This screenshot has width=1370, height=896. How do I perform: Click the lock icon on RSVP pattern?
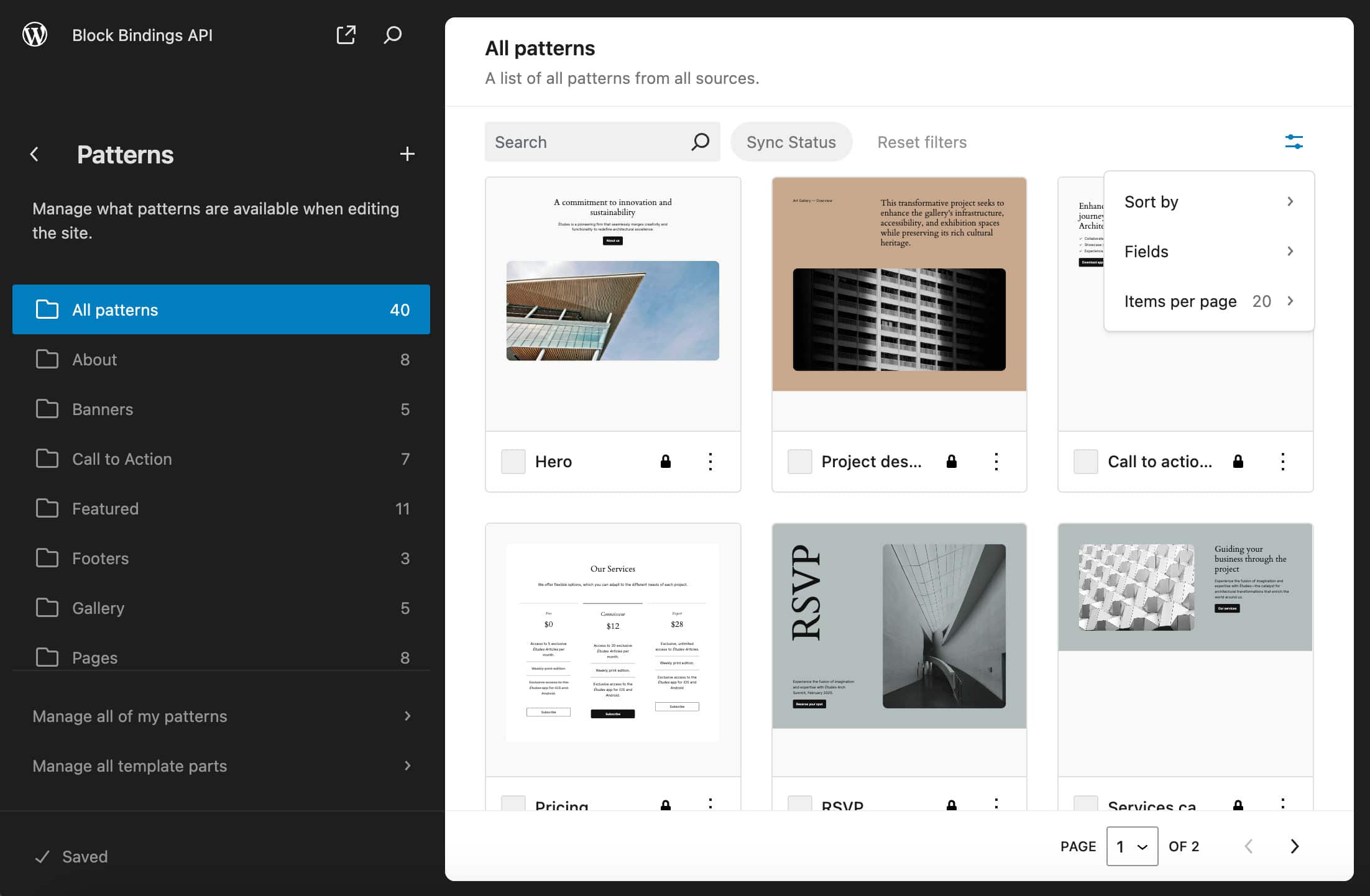950,806
